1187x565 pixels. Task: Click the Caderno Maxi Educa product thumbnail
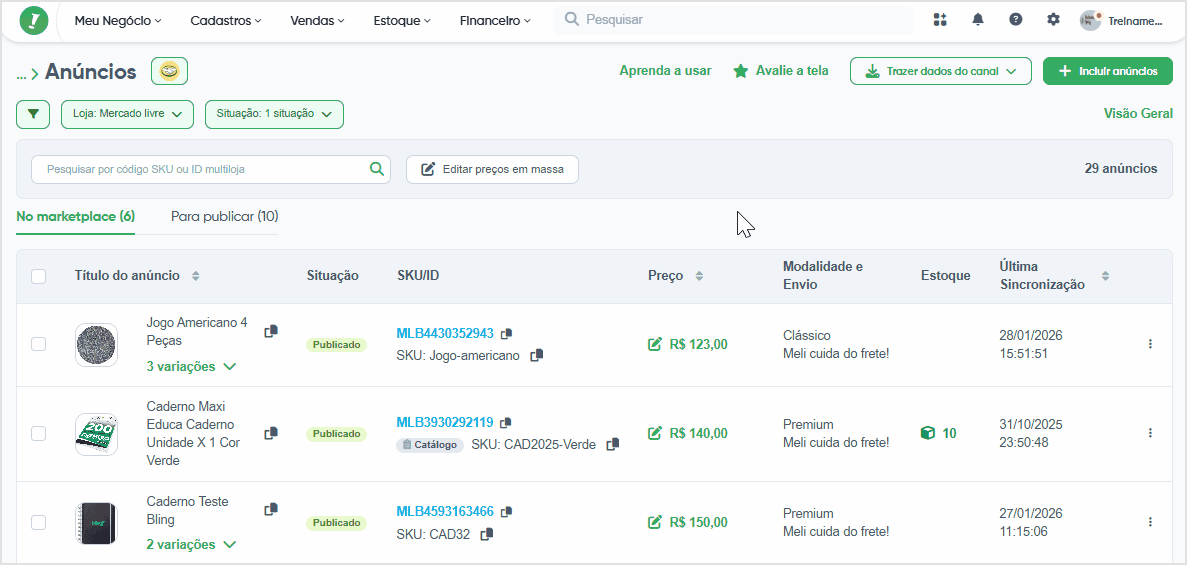click(x=96, y=434)
